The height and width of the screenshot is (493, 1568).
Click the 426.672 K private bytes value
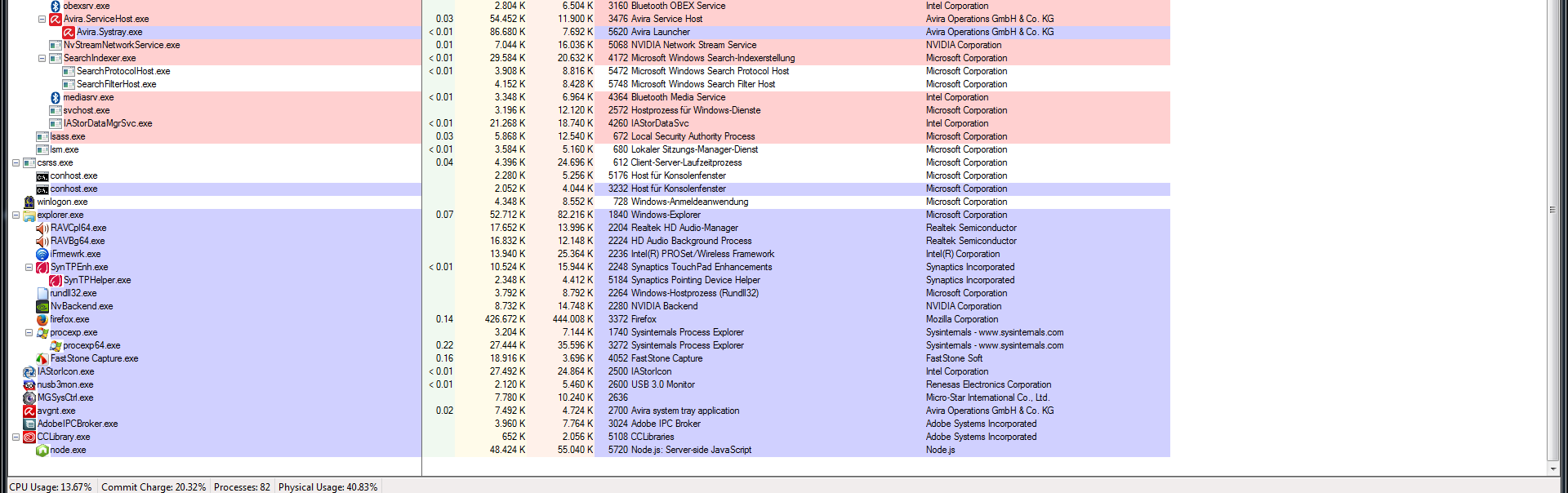[505, 319]
